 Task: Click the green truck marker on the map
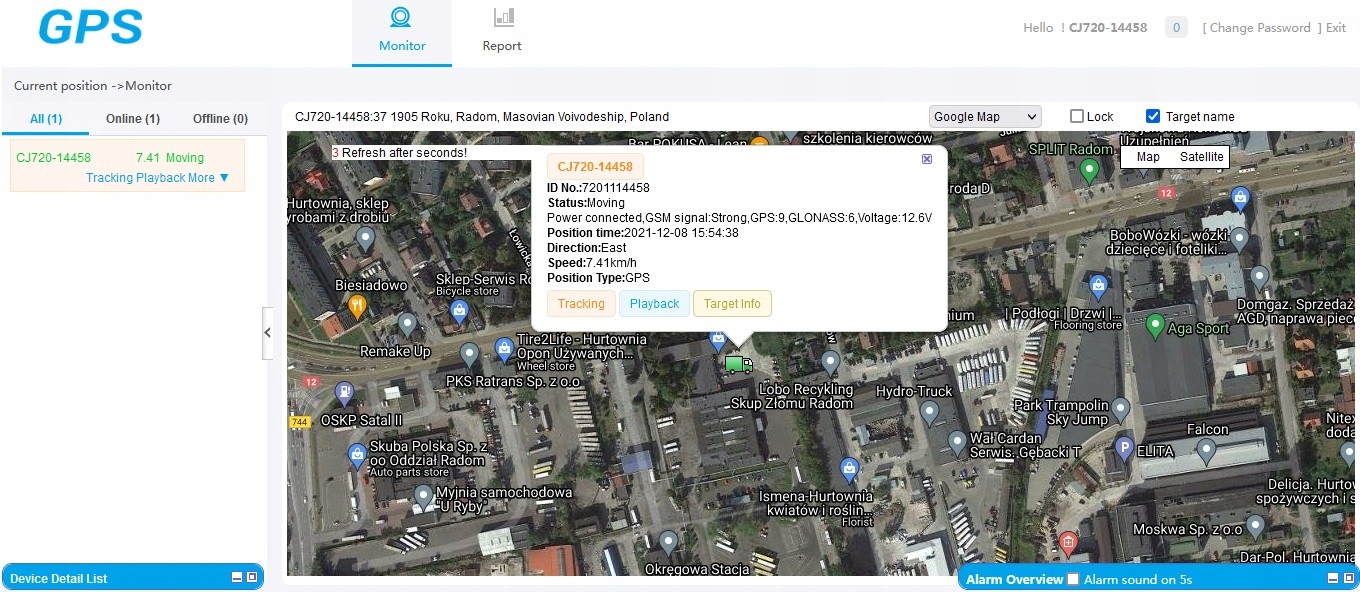click(738, 365)
